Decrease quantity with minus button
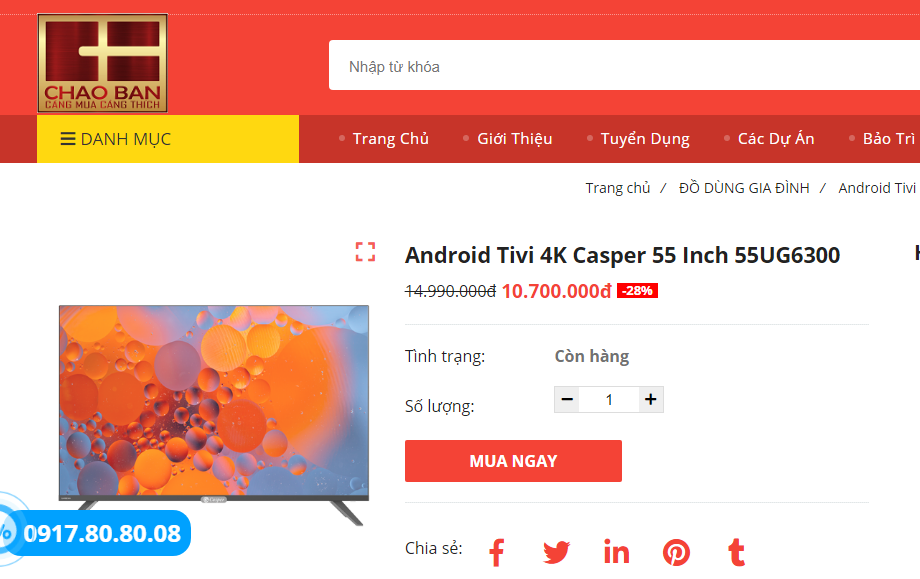Viewport: 920px width, 579px height. tap(567, 399)
